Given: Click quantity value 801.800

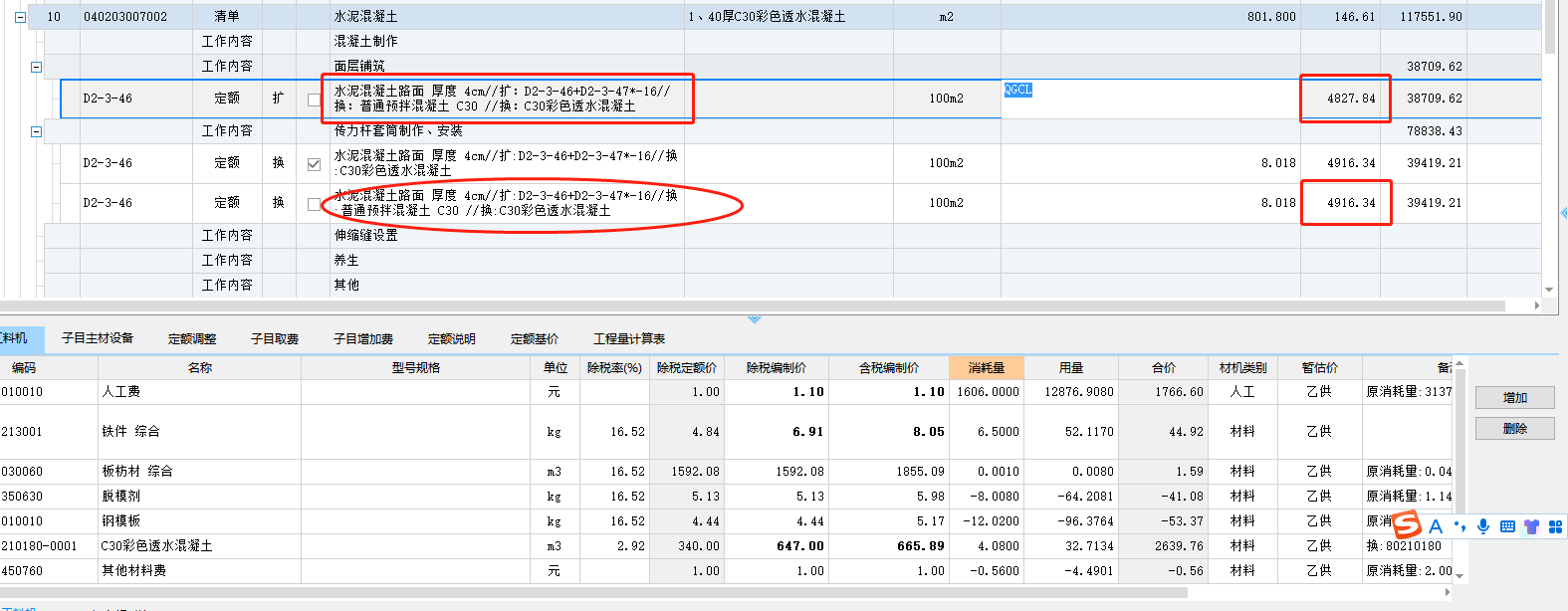Looking at the screenshot, I should coord(1271,17).
